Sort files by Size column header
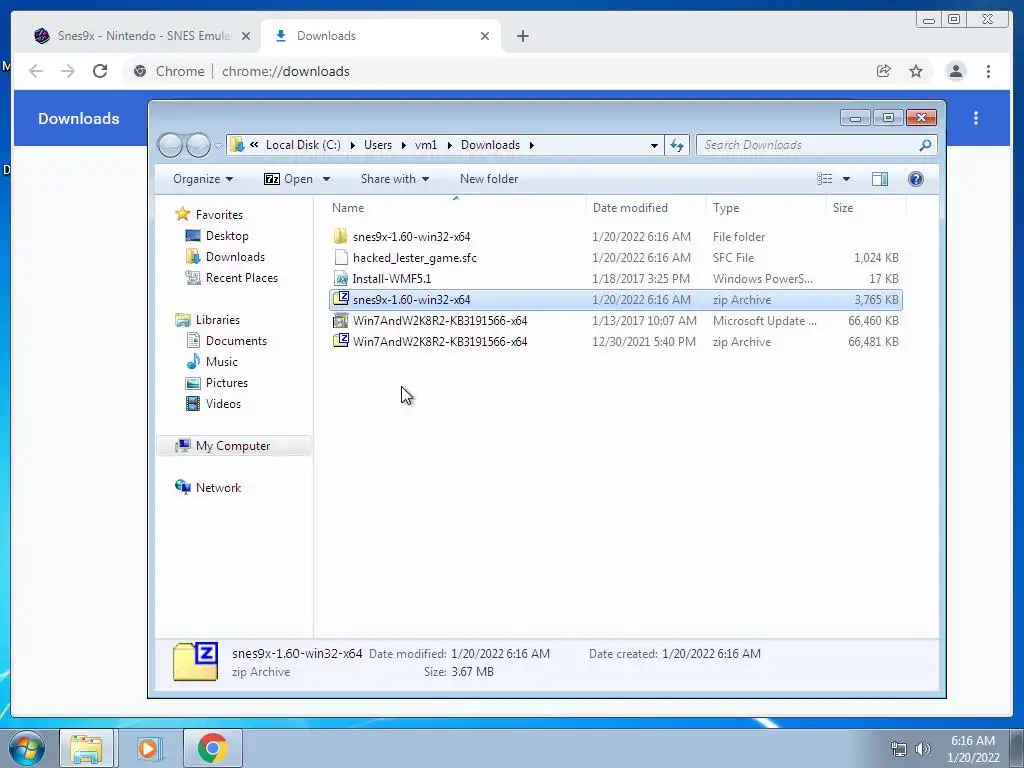The image size is (1024, 768). point(866,208)
